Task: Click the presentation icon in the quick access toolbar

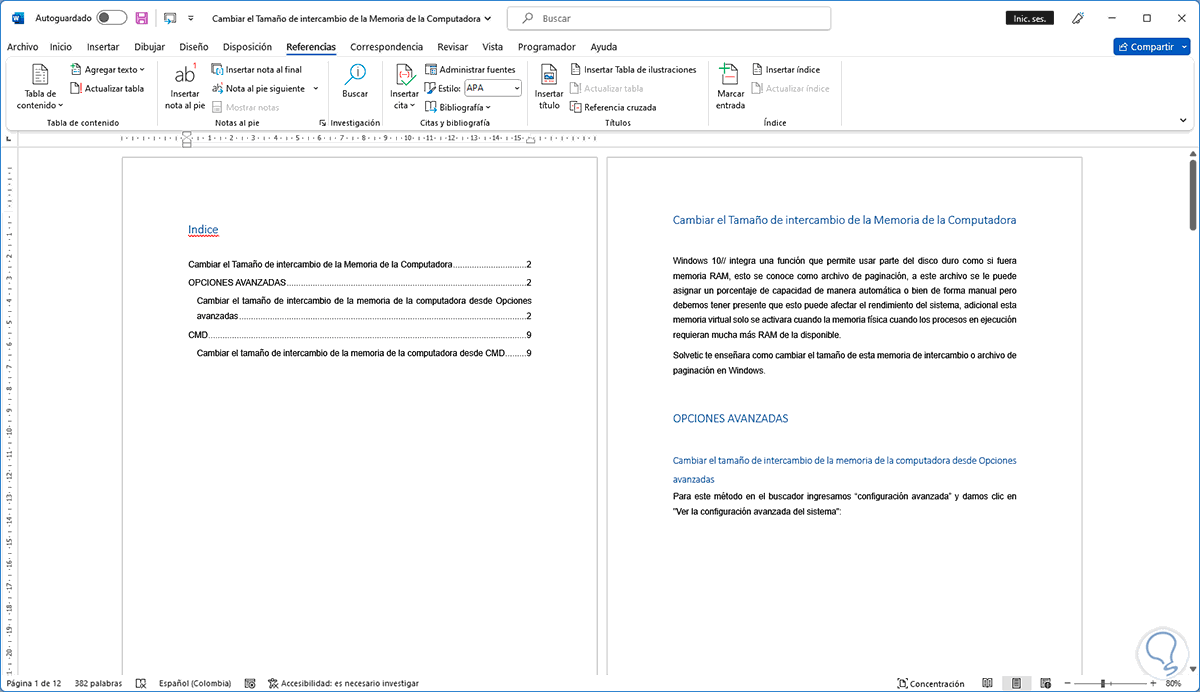Action: [x=170, y=18]
